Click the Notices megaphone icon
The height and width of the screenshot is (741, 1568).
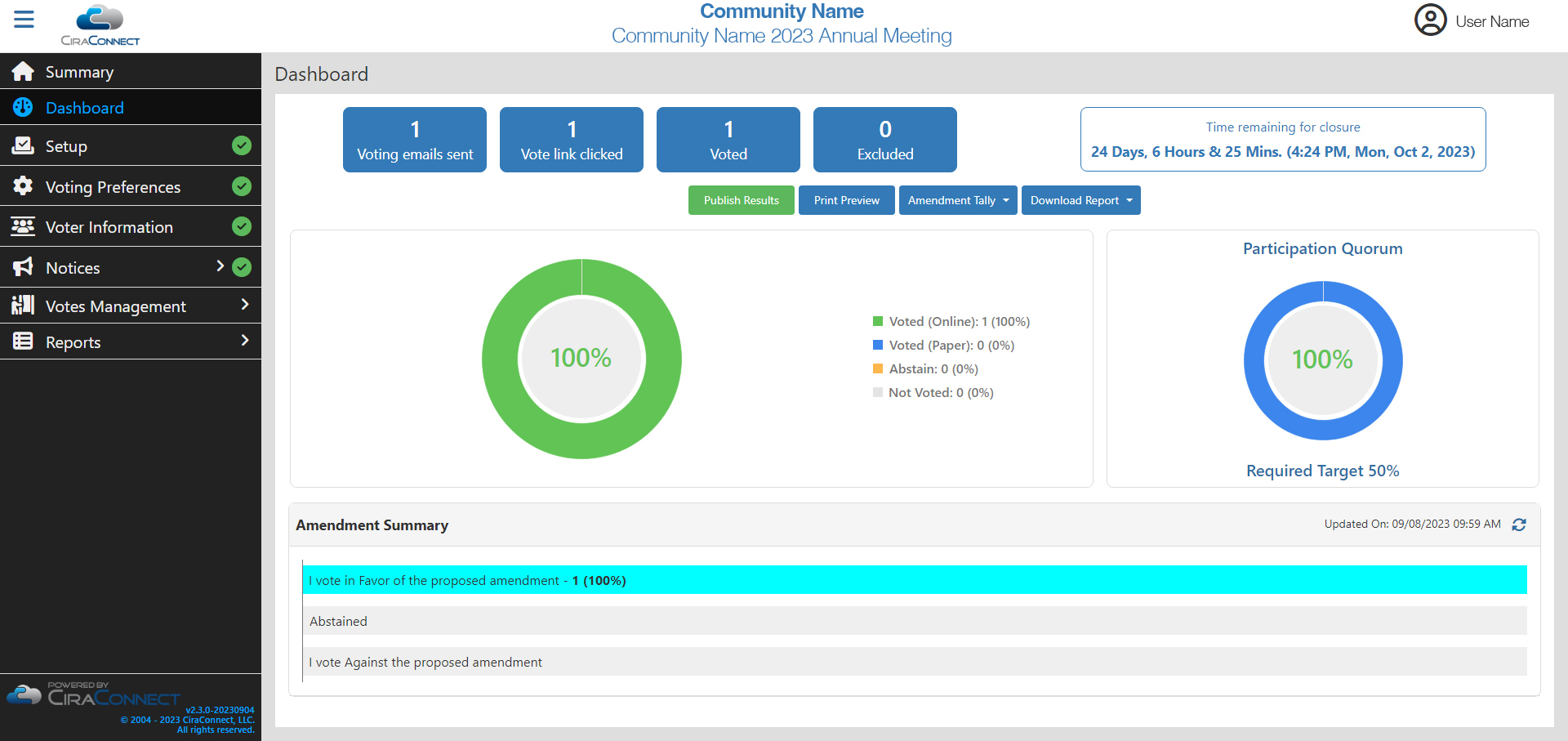(23, 267)
